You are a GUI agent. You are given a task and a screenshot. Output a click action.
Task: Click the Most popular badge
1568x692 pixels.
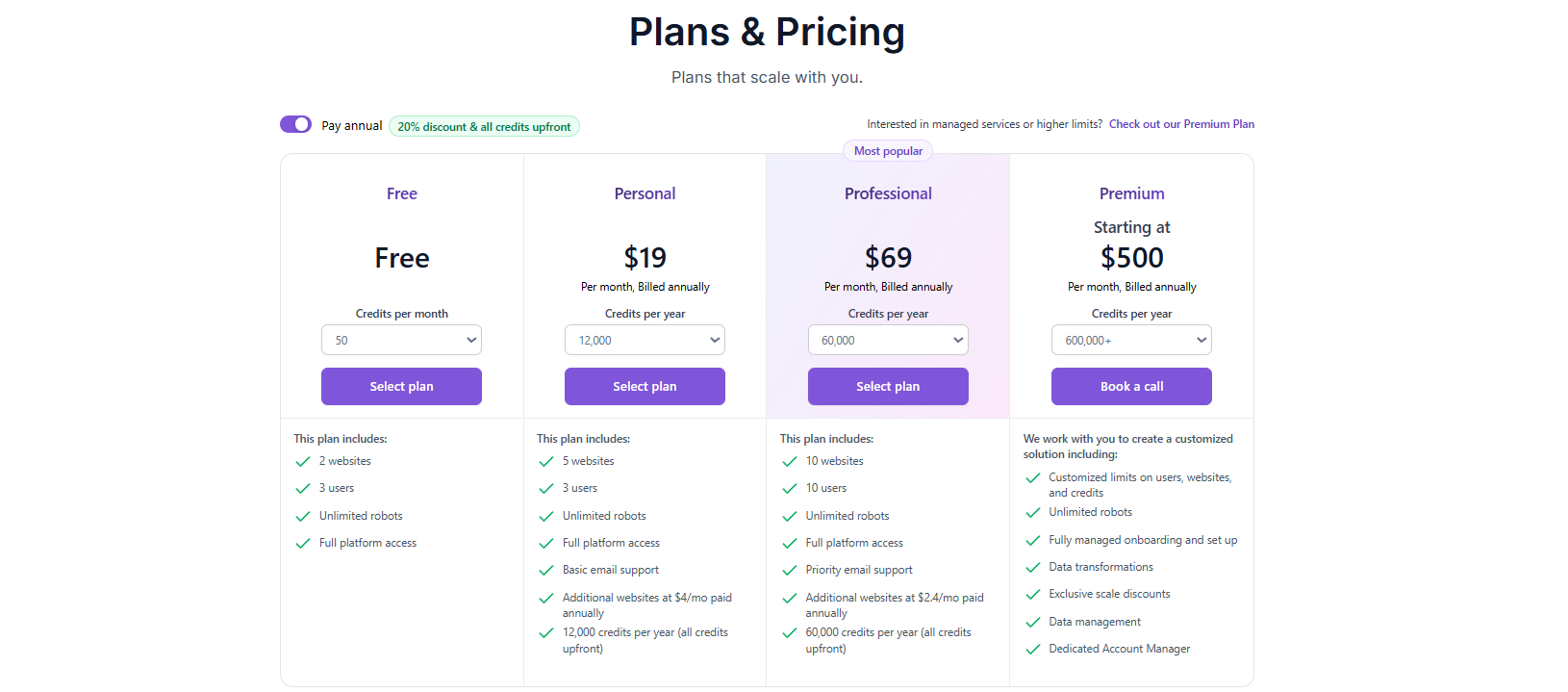(x=888, y=151)
